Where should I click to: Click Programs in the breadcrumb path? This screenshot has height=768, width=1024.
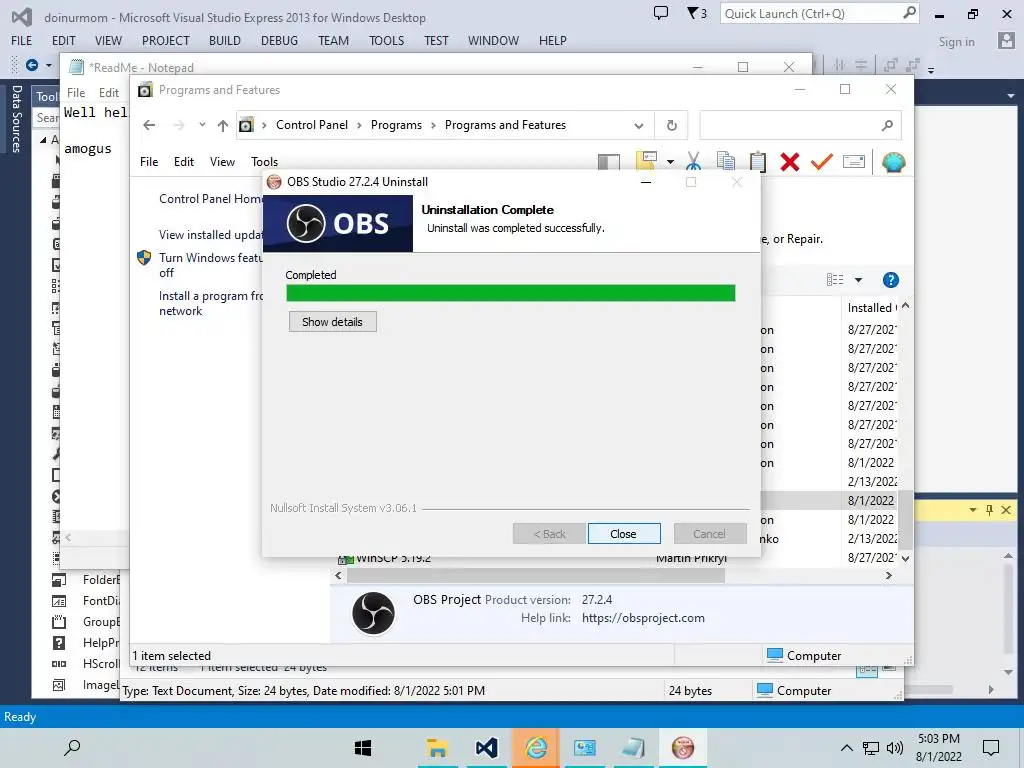tap(396, 125)
